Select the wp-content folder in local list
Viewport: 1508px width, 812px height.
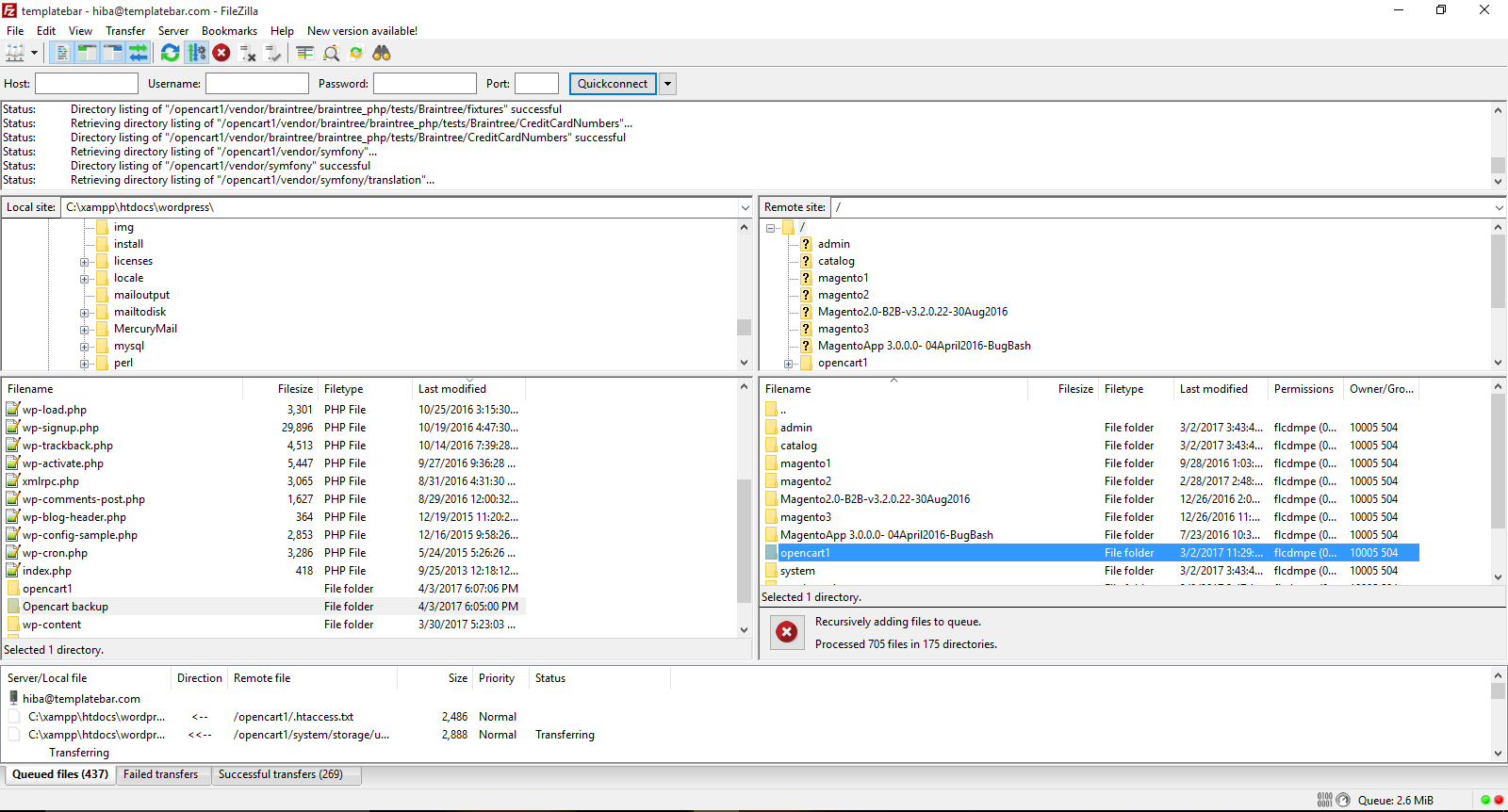pos(52,625)
